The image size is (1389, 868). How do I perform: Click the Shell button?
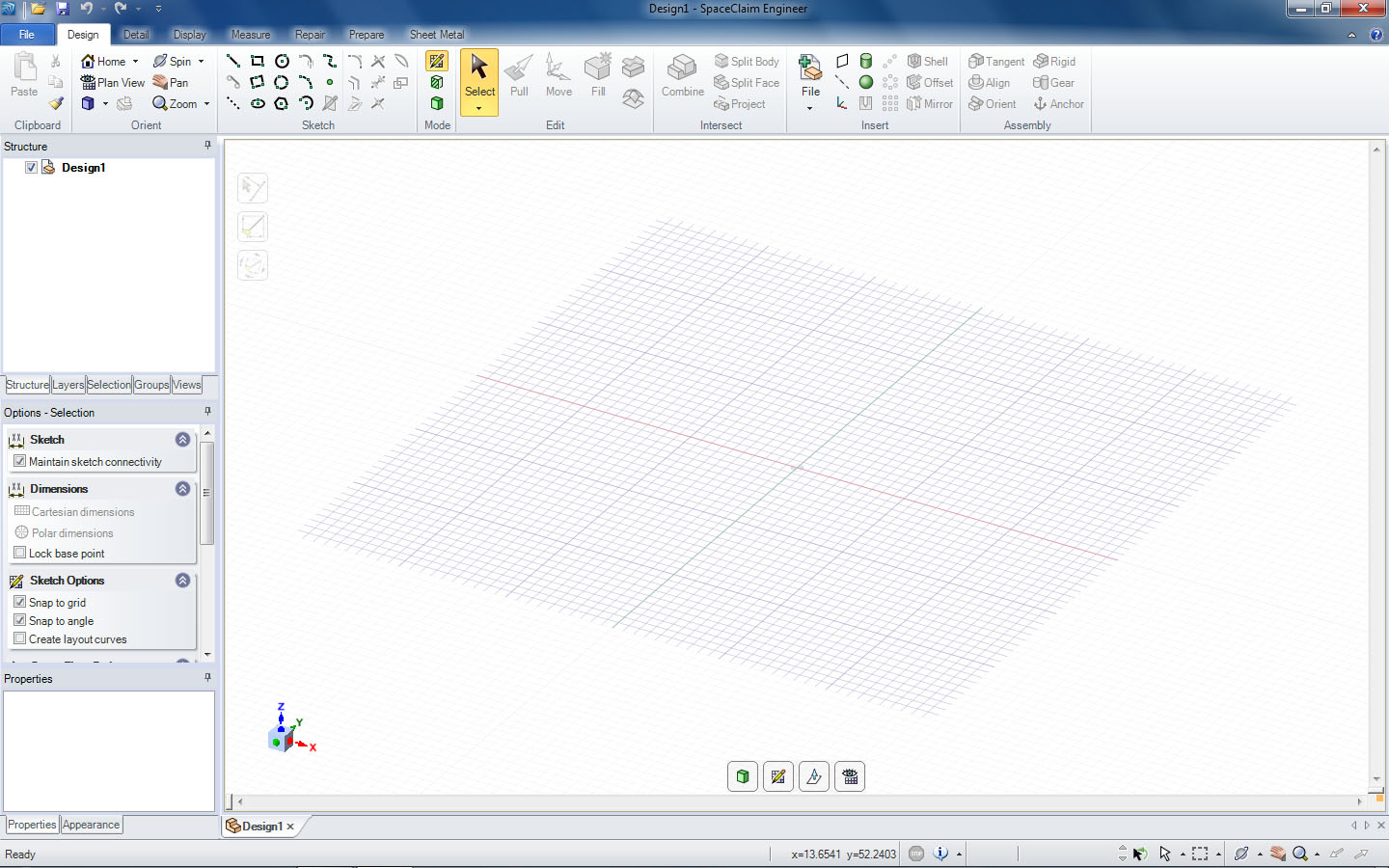[x=928, y=61]
